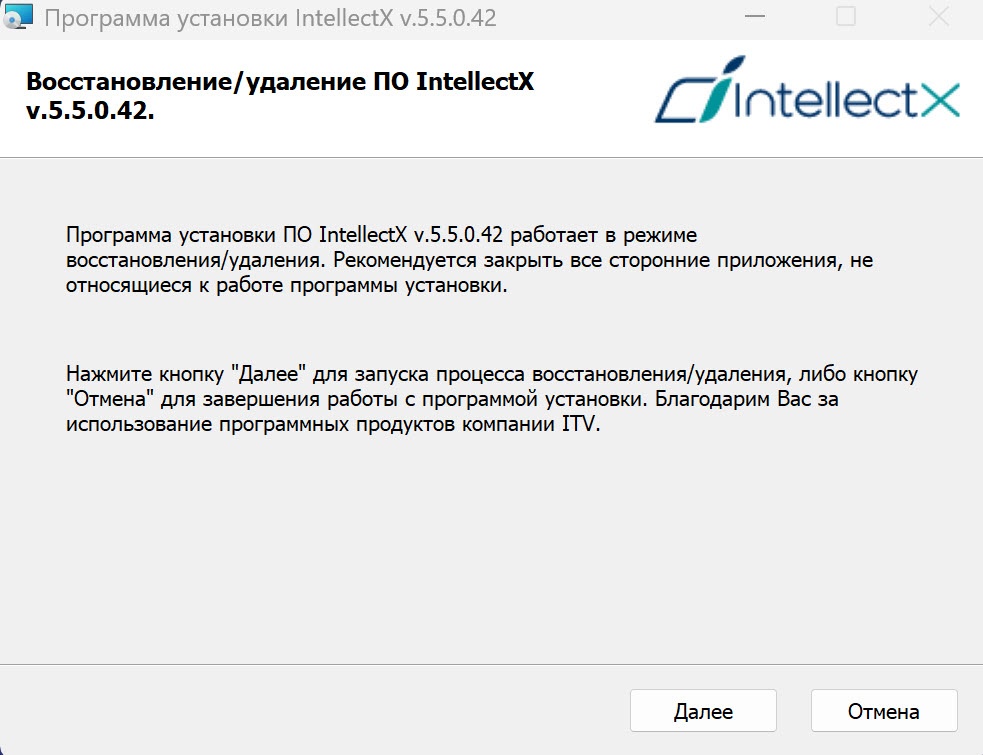Click the version number in the window title
The height and width of the screenshot is (755, 983).
coord(448,18)
